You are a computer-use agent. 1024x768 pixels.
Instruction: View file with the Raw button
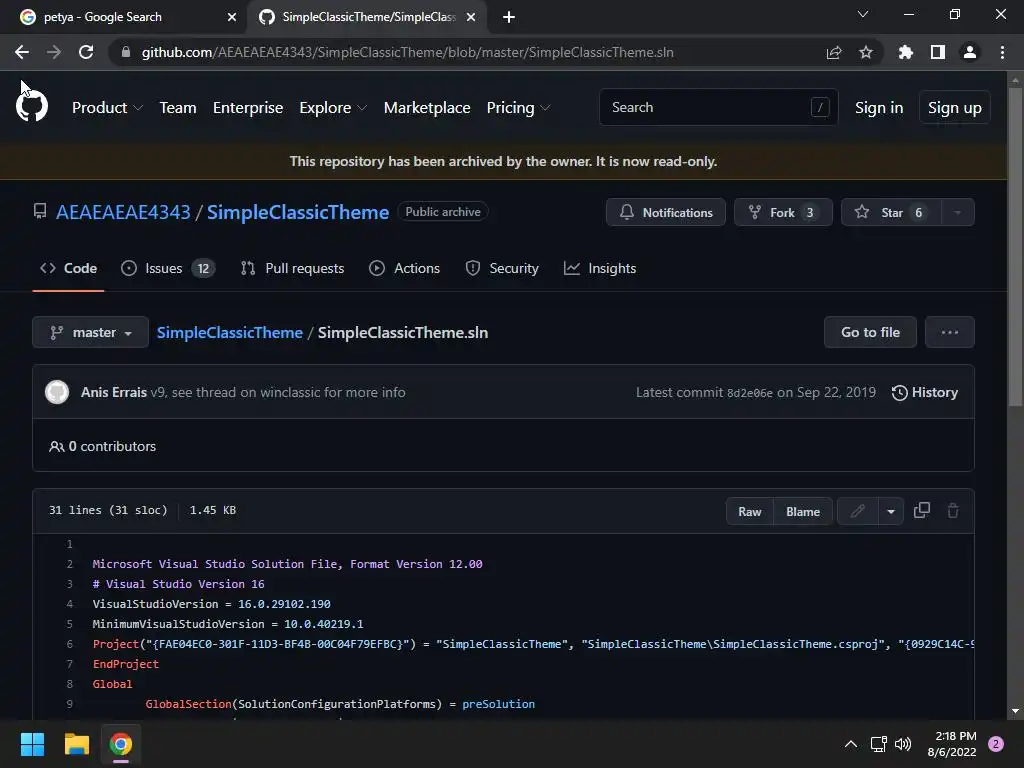click(750, 511)
